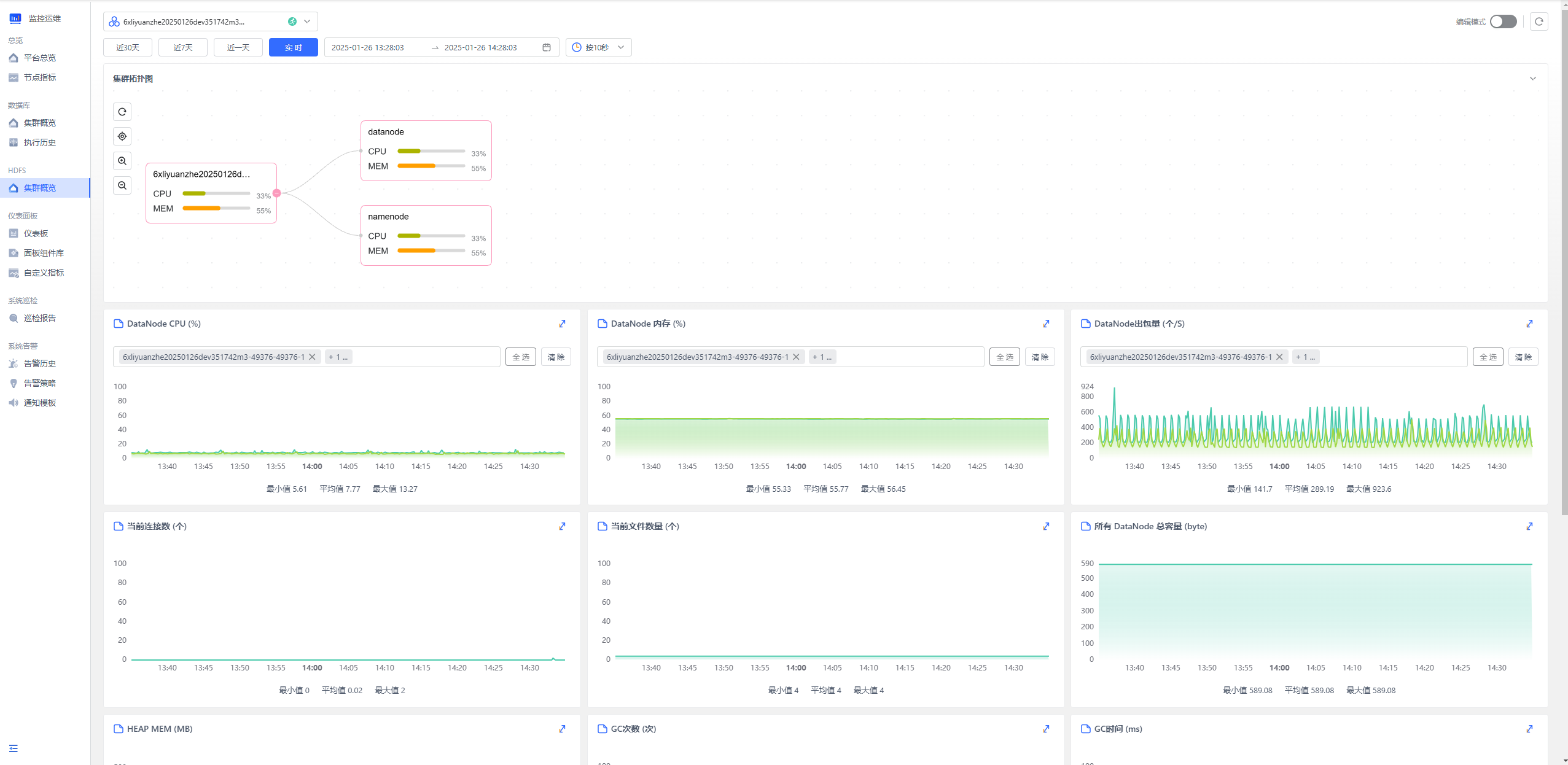This screenshot has height=765, width=1568.
Task: Zoom out on the topology graph
Action: click(x=122, y=185)
